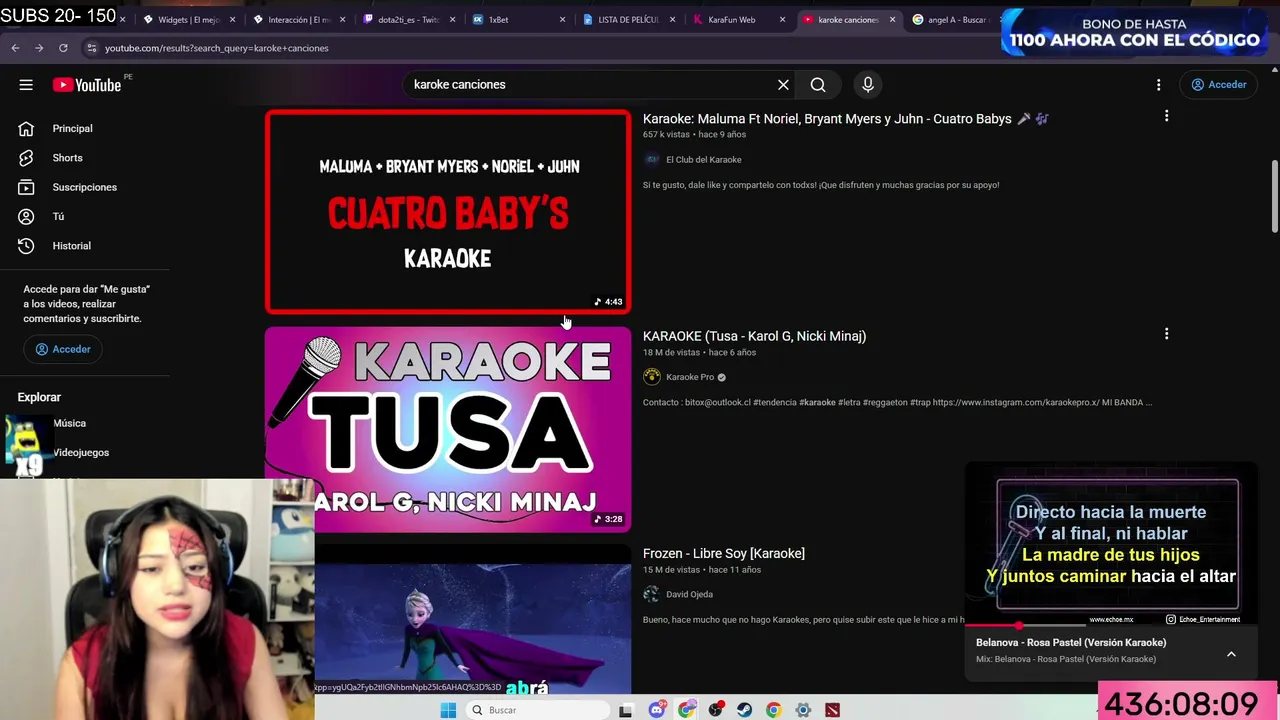The height and width of the screenshot is (720, 1280).
Task: Open Dota 2 from the taskbar
Action: tap(832, 710)
